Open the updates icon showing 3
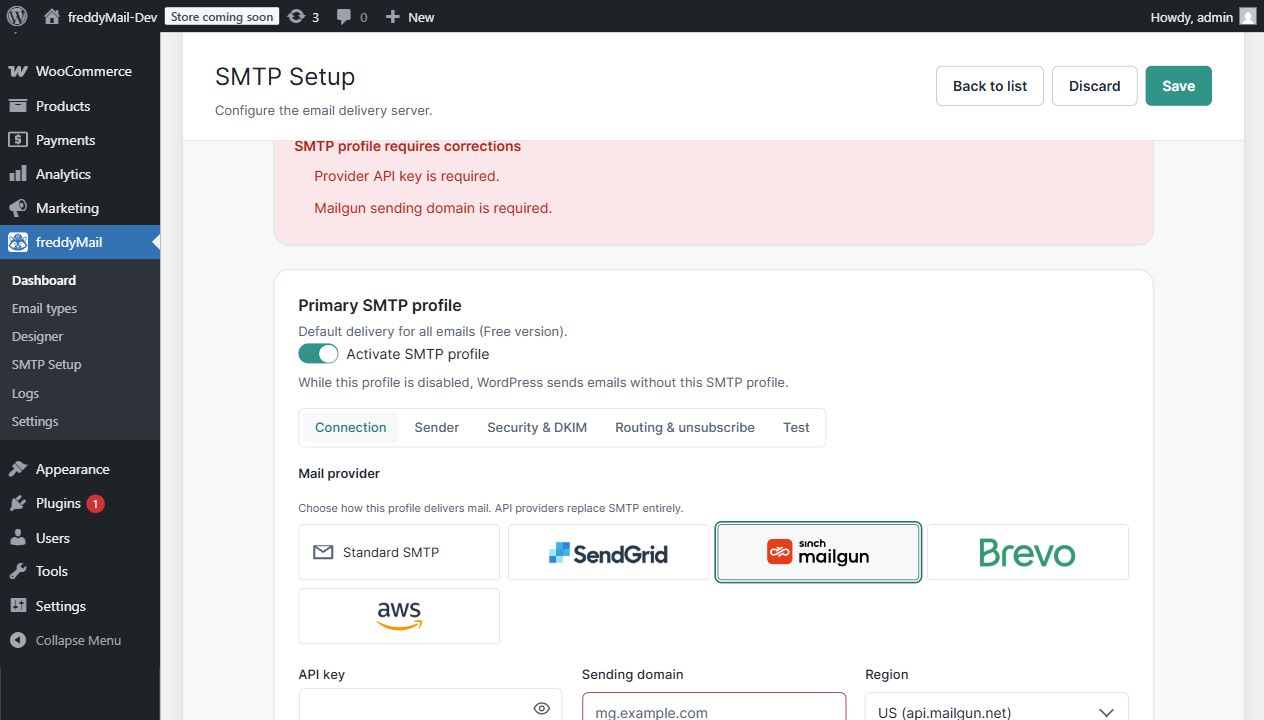 (296, 16)
